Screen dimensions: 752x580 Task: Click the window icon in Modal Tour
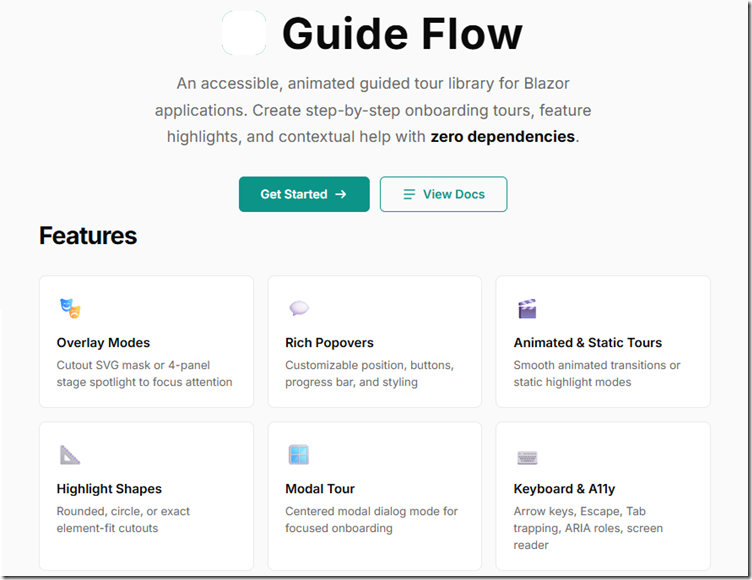298,455
